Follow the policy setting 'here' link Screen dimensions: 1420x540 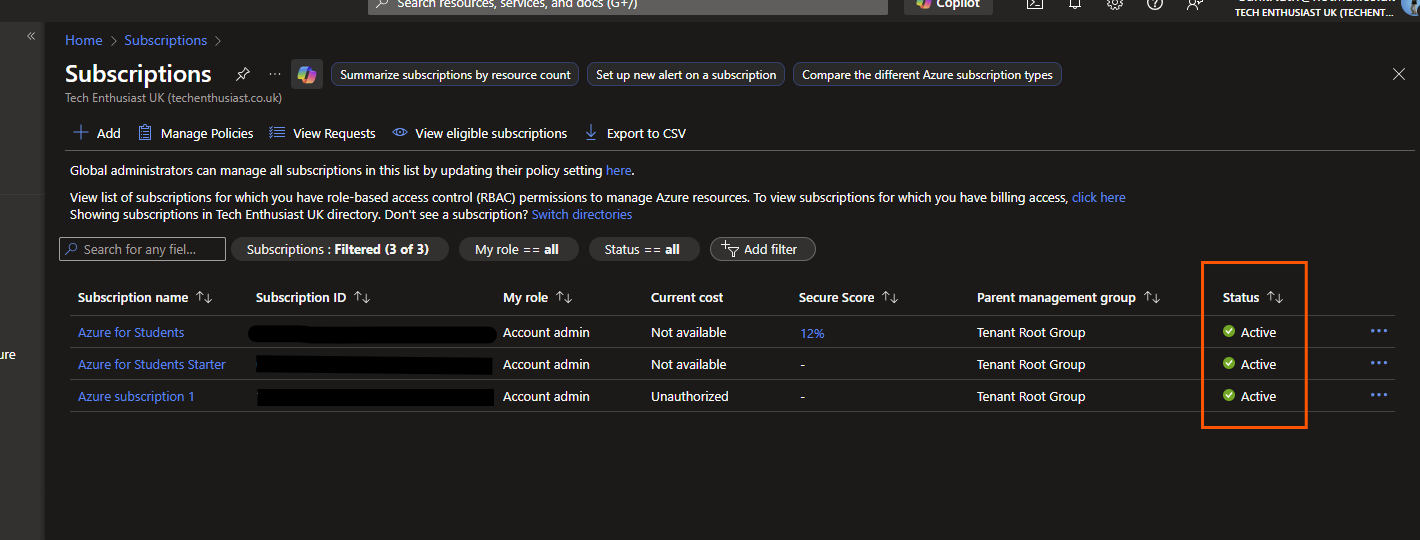tap(618, 171)
